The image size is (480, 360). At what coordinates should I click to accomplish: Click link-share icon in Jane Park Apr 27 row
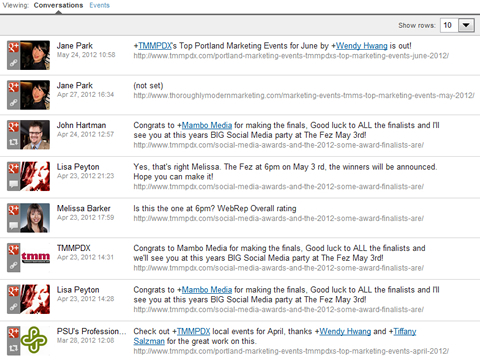(x=13, y=102)
